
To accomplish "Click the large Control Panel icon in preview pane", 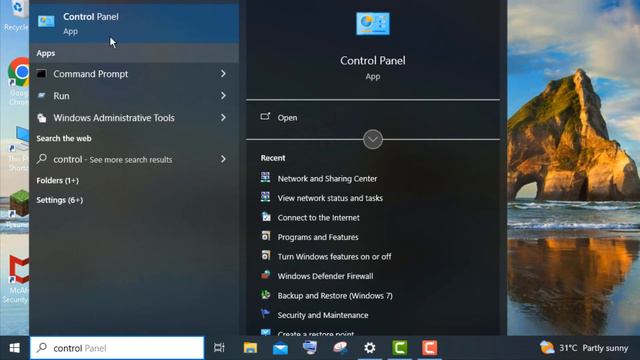I will tap(373, 24).
